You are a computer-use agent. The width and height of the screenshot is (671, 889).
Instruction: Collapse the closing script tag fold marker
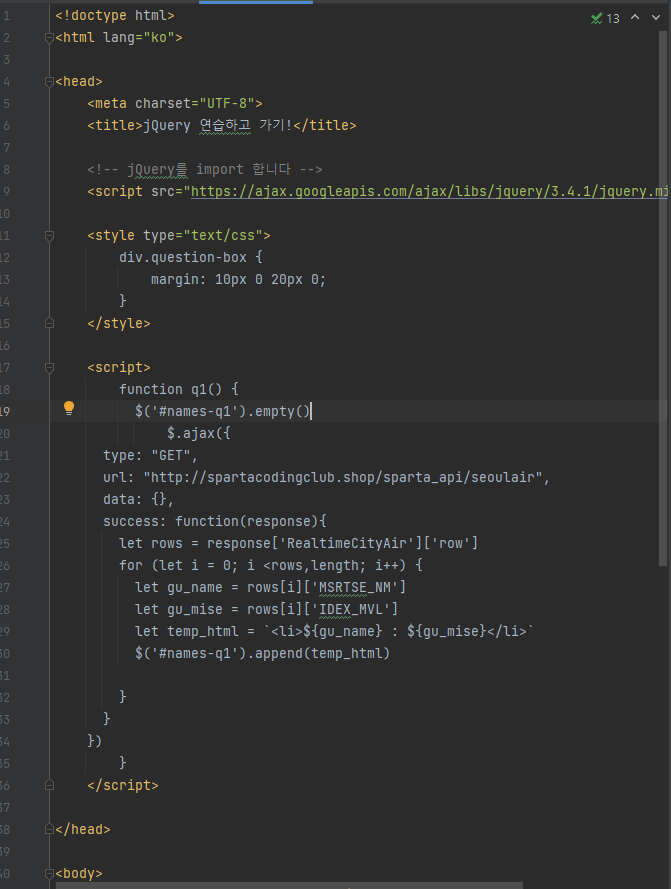pyautogui.click(x=49, y=785)
